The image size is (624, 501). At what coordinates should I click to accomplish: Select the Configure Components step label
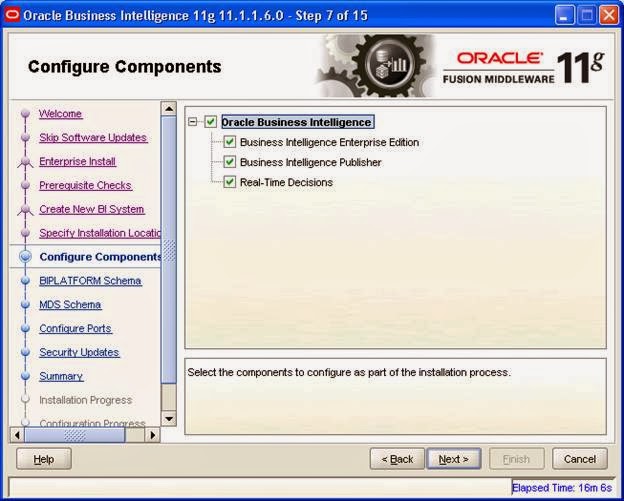(x=100, y=257)
